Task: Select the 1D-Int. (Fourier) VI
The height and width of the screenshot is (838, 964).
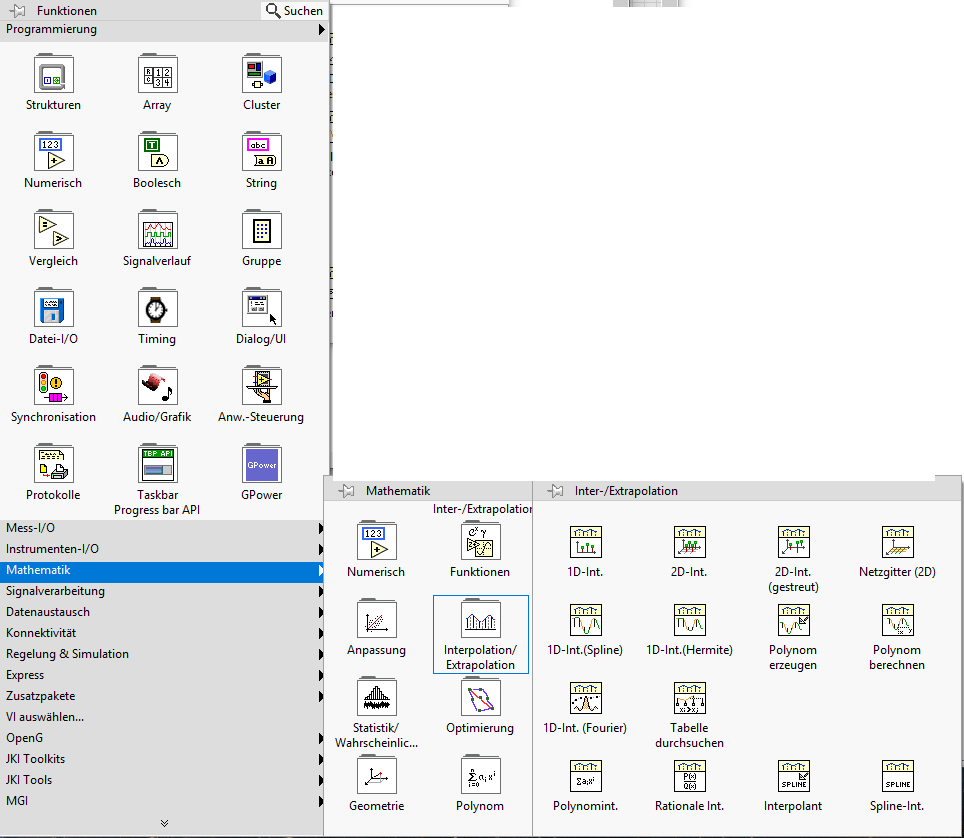Action: coord(585,698)
